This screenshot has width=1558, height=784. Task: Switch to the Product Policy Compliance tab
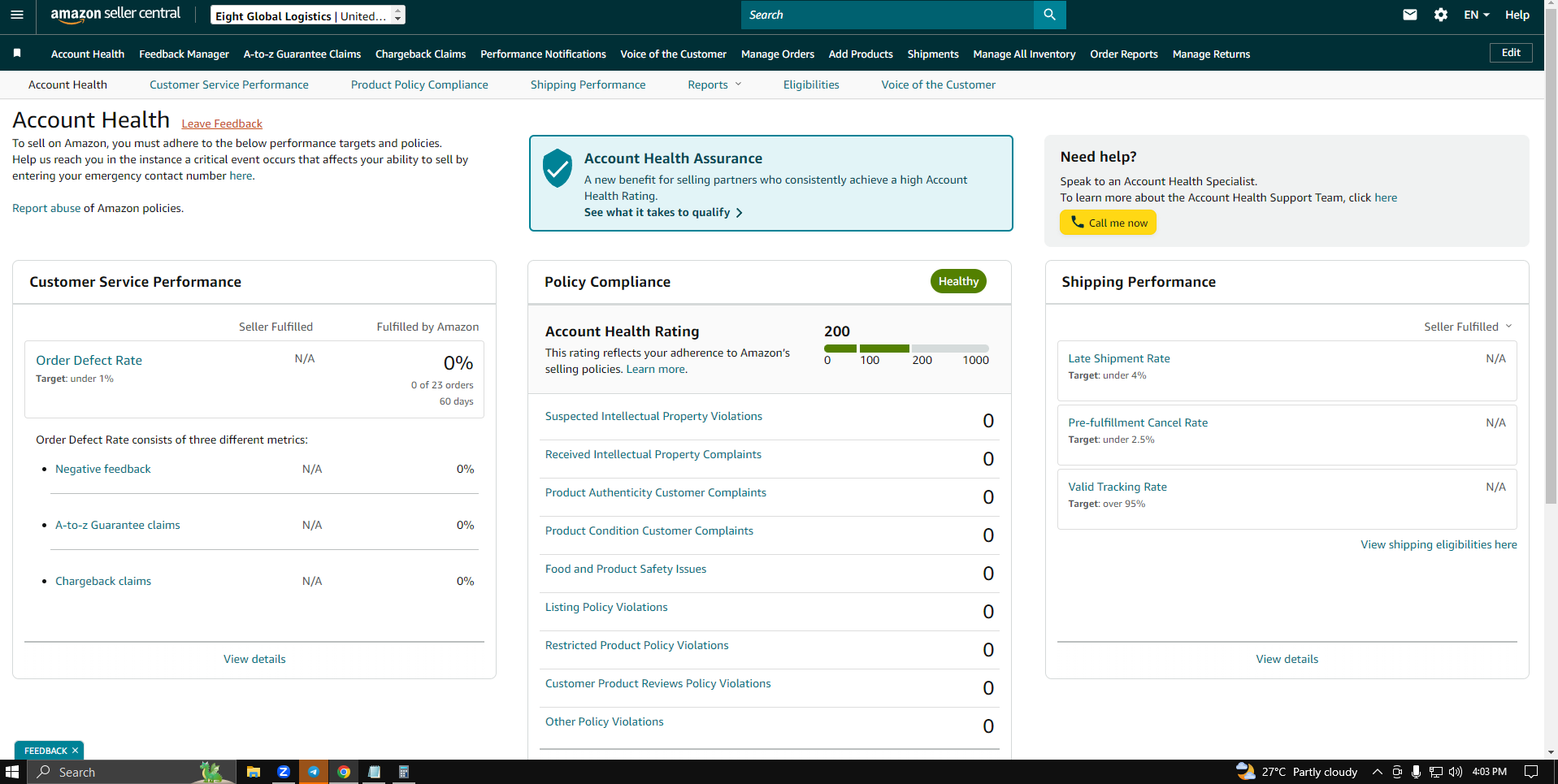click(419, 84)
